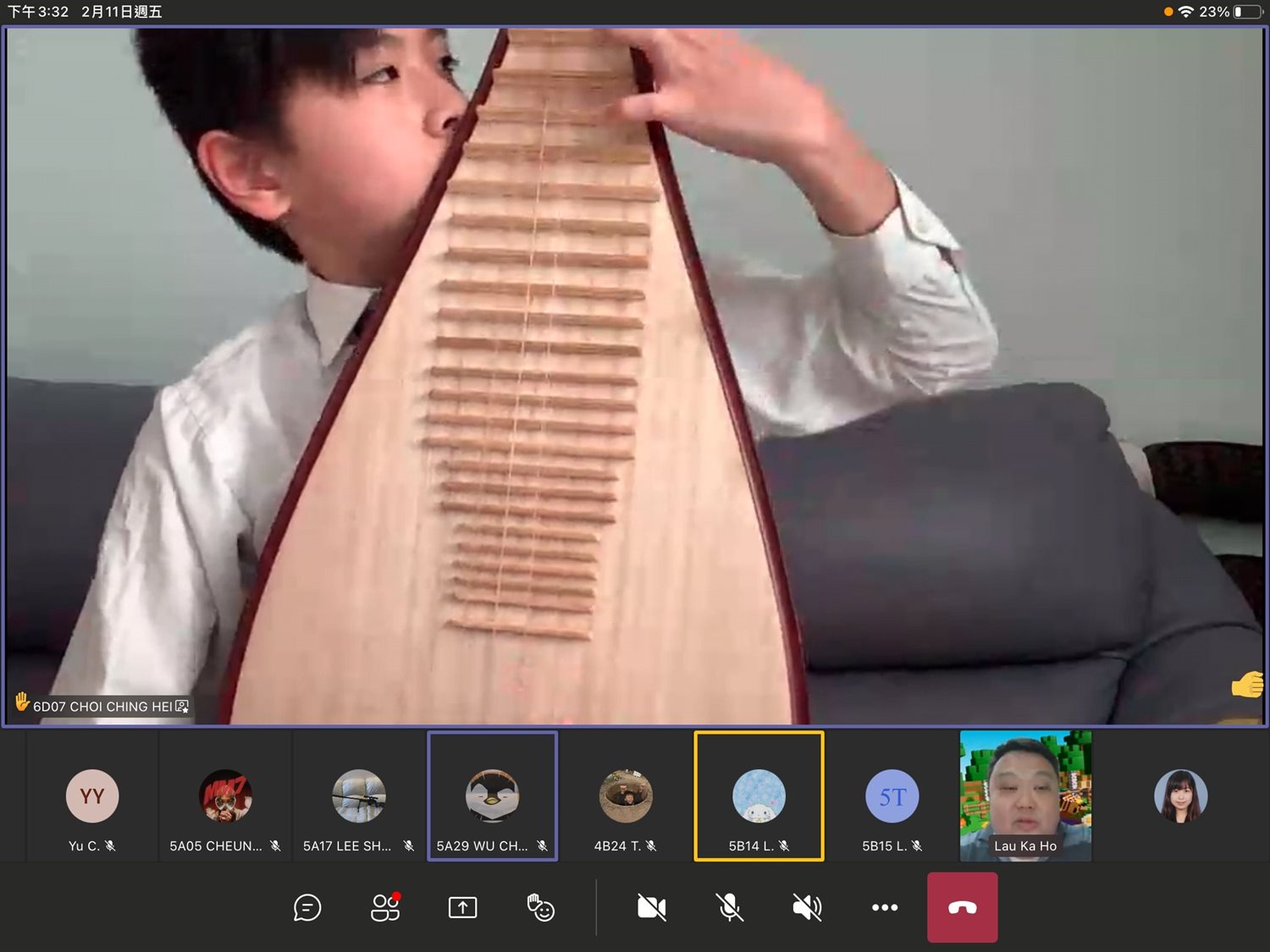Select 4B24 T. participant tile

tap(626, 797)
